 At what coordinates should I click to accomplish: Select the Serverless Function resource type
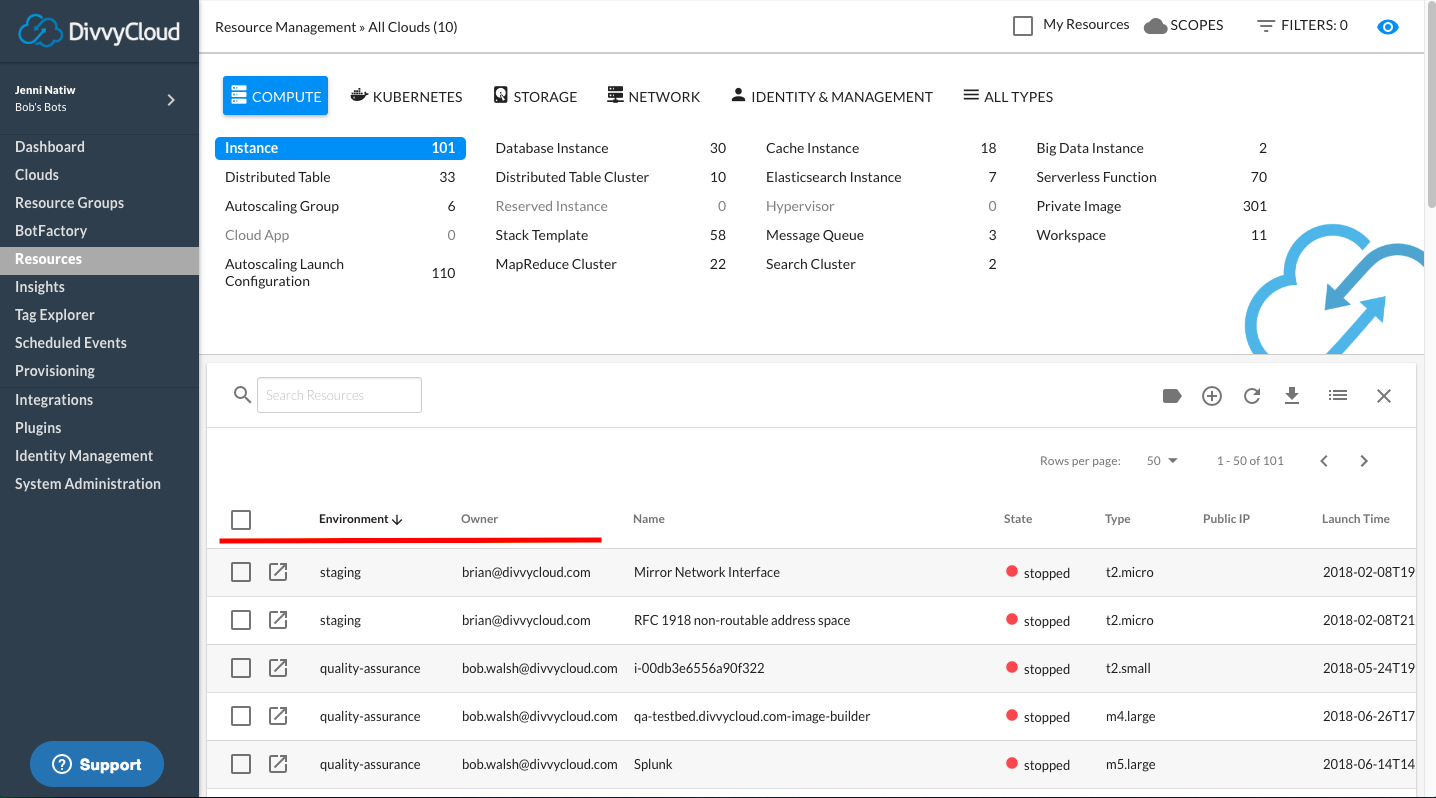1096,177
